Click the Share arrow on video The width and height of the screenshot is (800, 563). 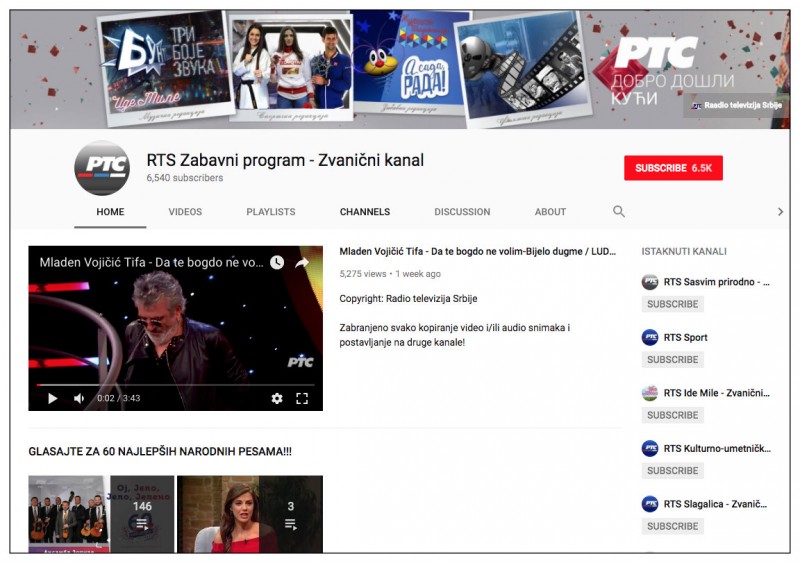[302, 262]
